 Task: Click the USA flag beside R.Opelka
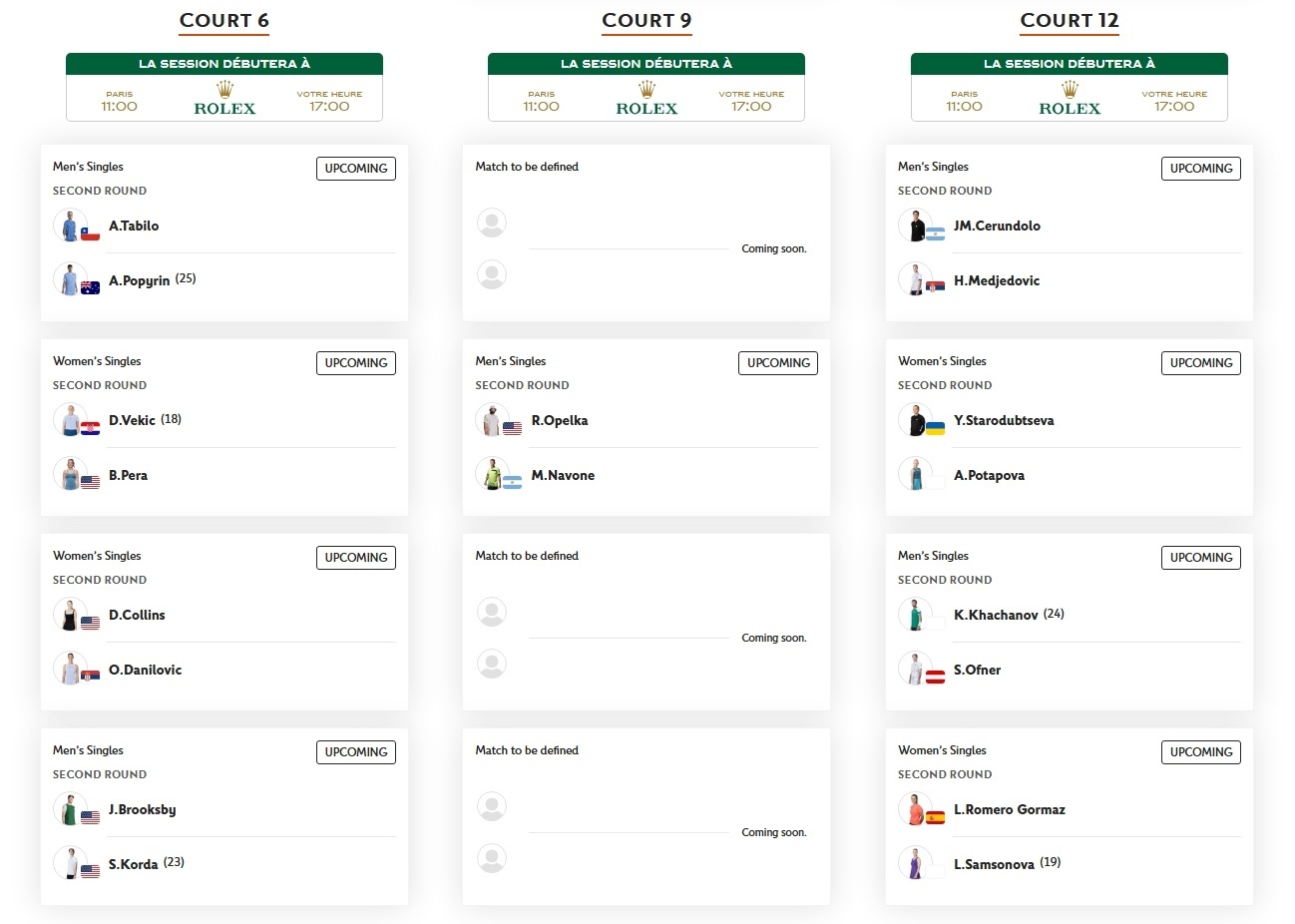point(512,428)
